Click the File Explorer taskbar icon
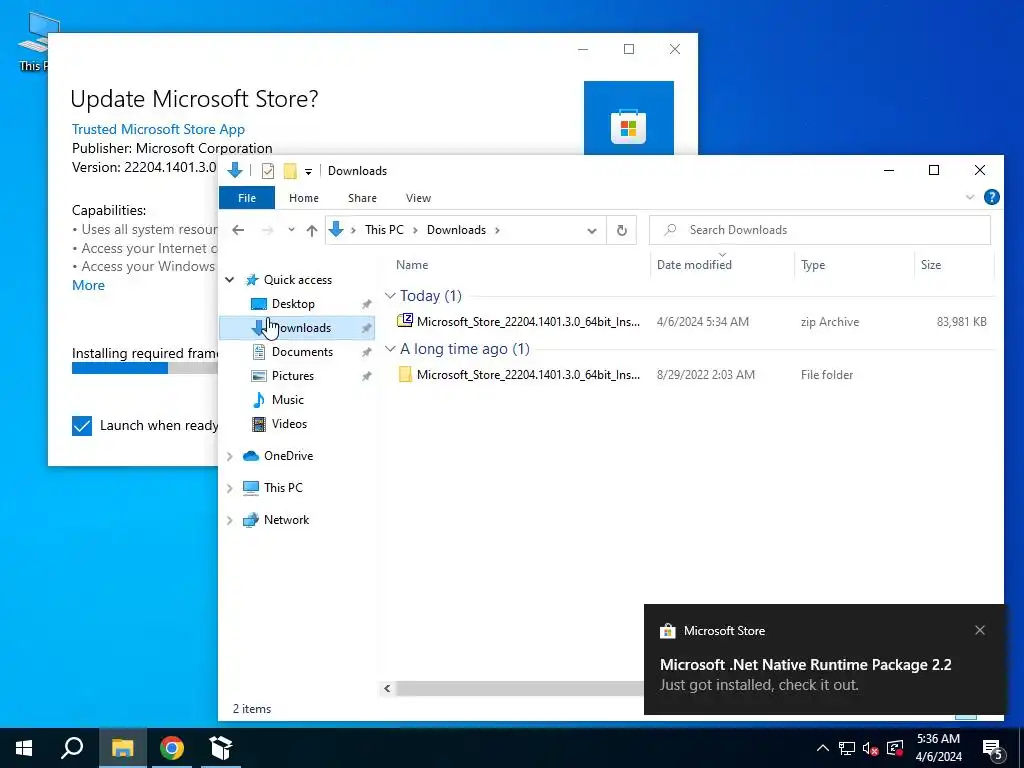The width and height of the screenshot is (1024, 768). tap(122, 748)
